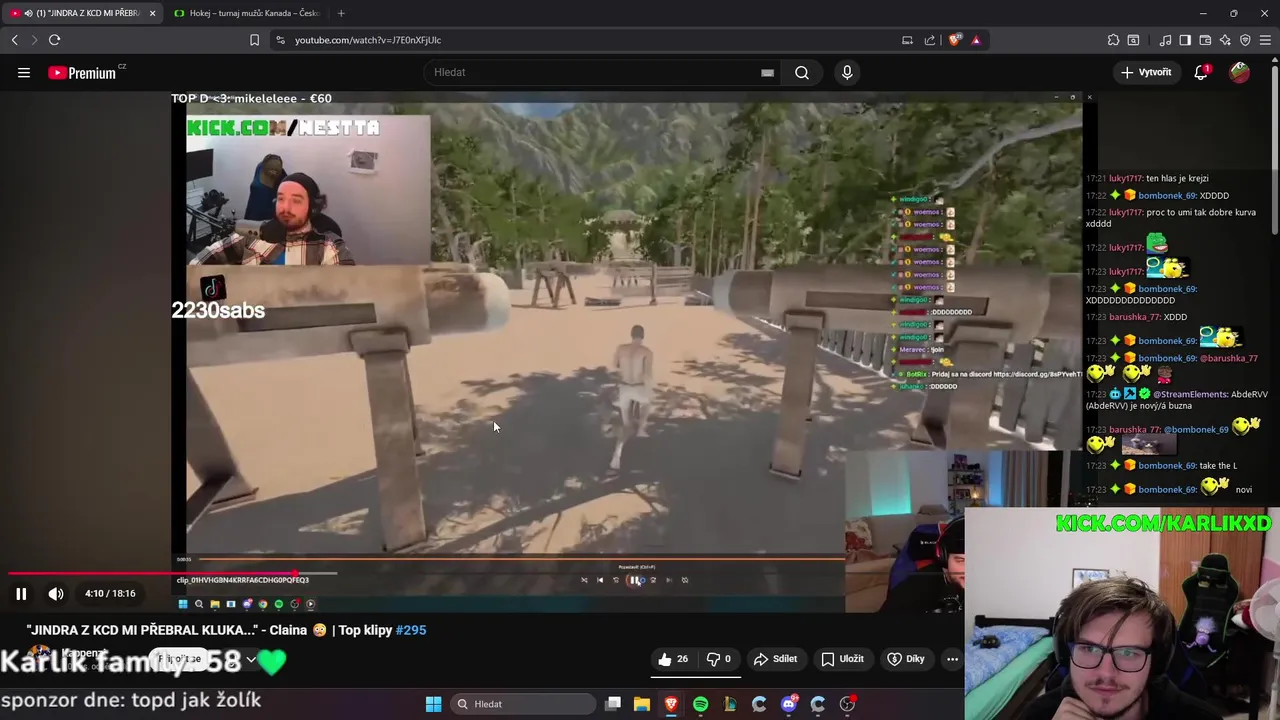Click the youtube.com address bar URL

tap(368, 40)
